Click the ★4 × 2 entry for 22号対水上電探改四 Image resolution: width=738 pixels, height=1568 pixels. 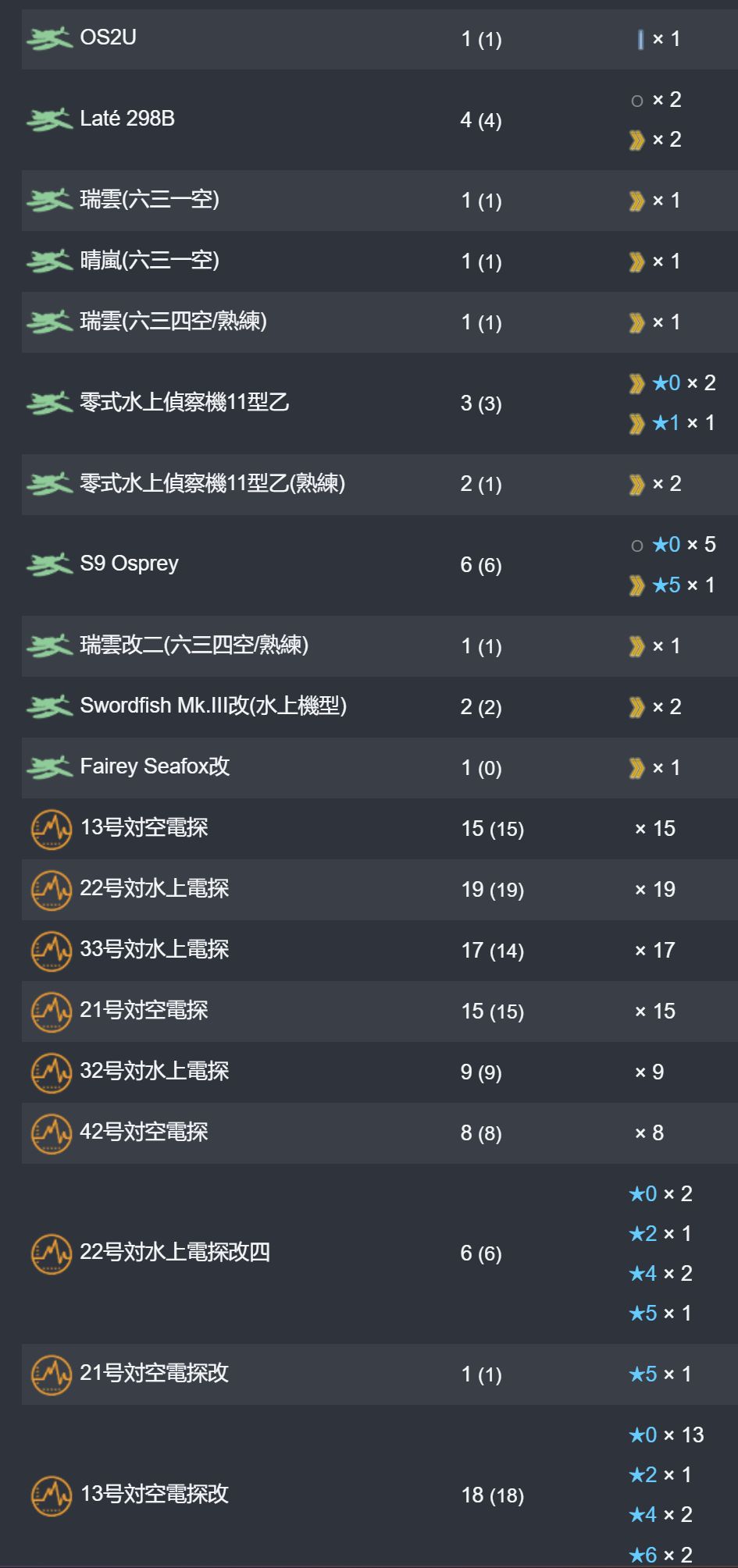(x=661, y=1274)
